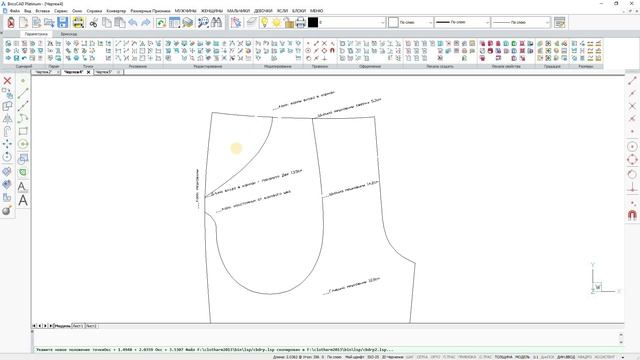Open the МУЖЧИНЫ menu
The width and height of the screenshot is (640, 360).
(185, 11)
